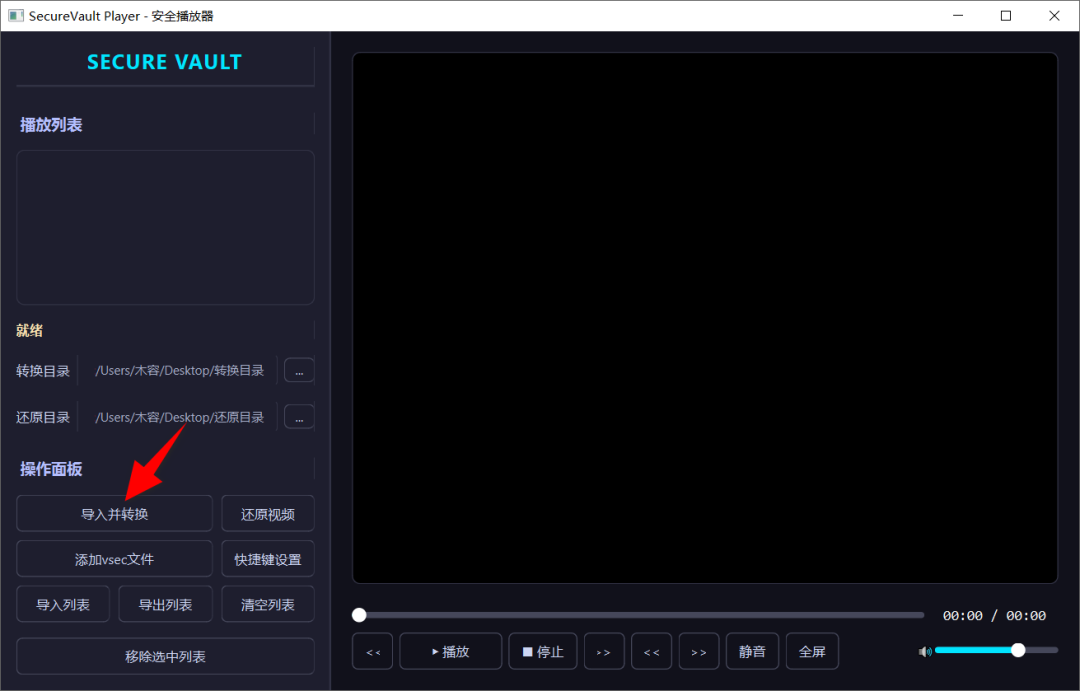Toggle fullscreen with 全屏
This screenshot has height=691, width=1080.
pyautogui.click(x=812, y=651)
